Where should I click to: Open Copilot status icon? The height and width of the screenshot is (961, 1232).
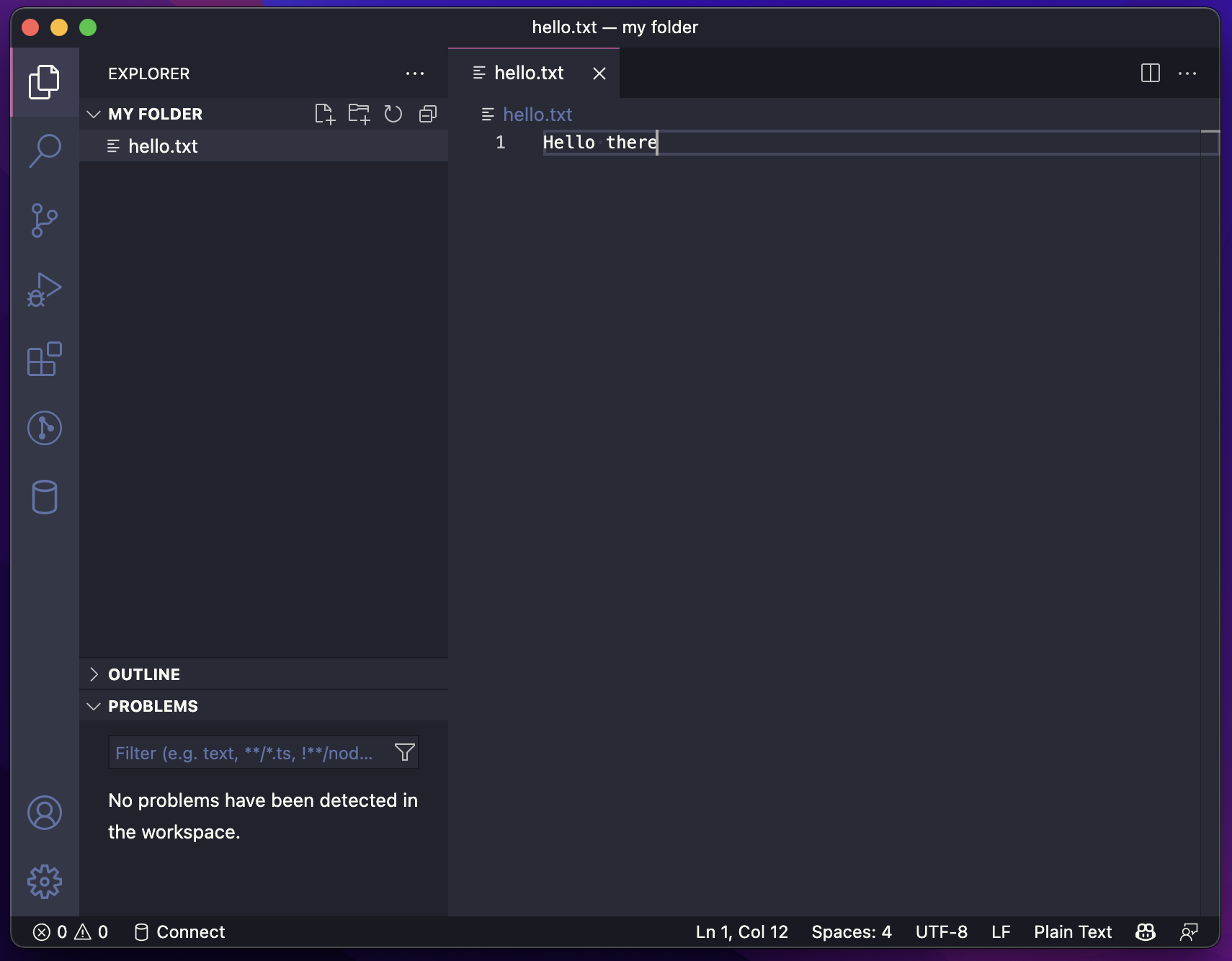pyautogui.click(x=1146, y=932)
